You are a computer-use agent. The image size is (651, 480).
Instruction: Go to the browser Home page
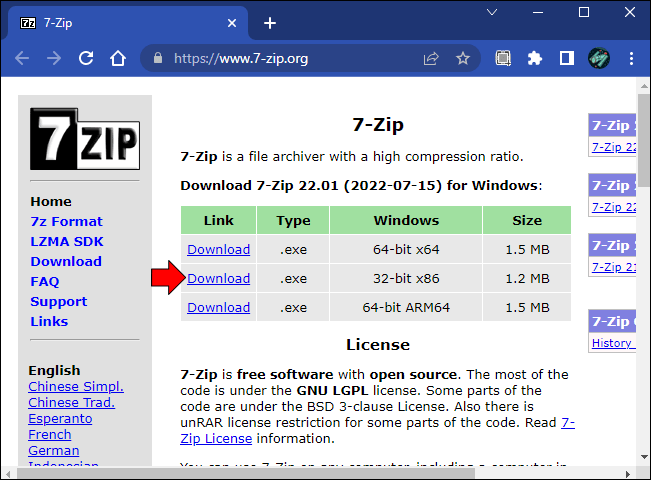pos(118,58)
